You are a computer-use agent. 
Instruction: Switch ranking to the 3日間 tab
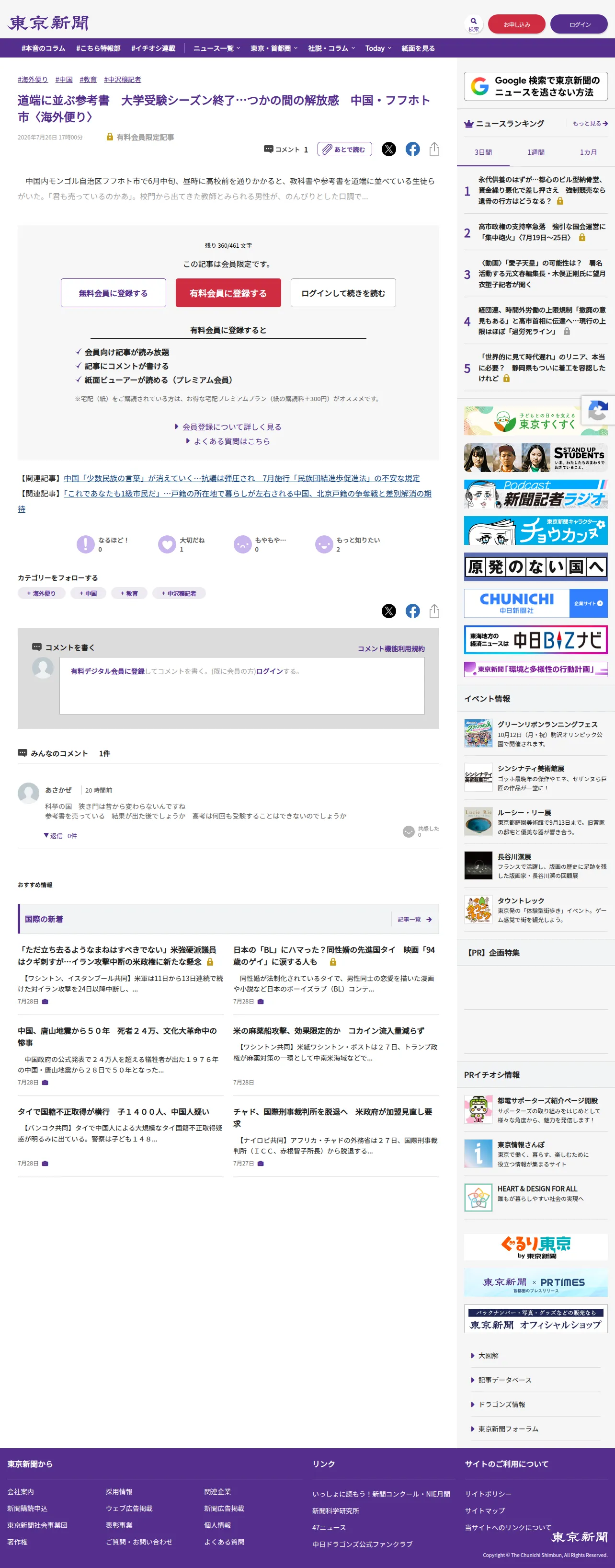coord(483,152)
